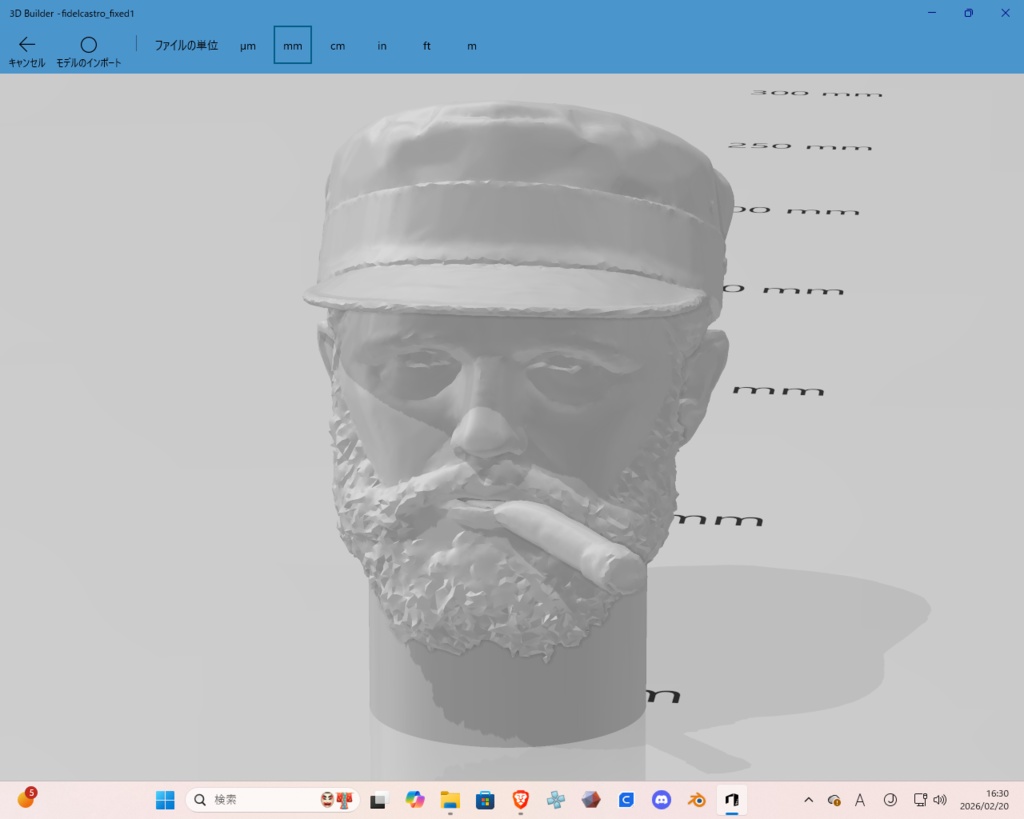Launch Copilot from the taskbar
This screenshot has height=819, width=1024.
point(415,799)
